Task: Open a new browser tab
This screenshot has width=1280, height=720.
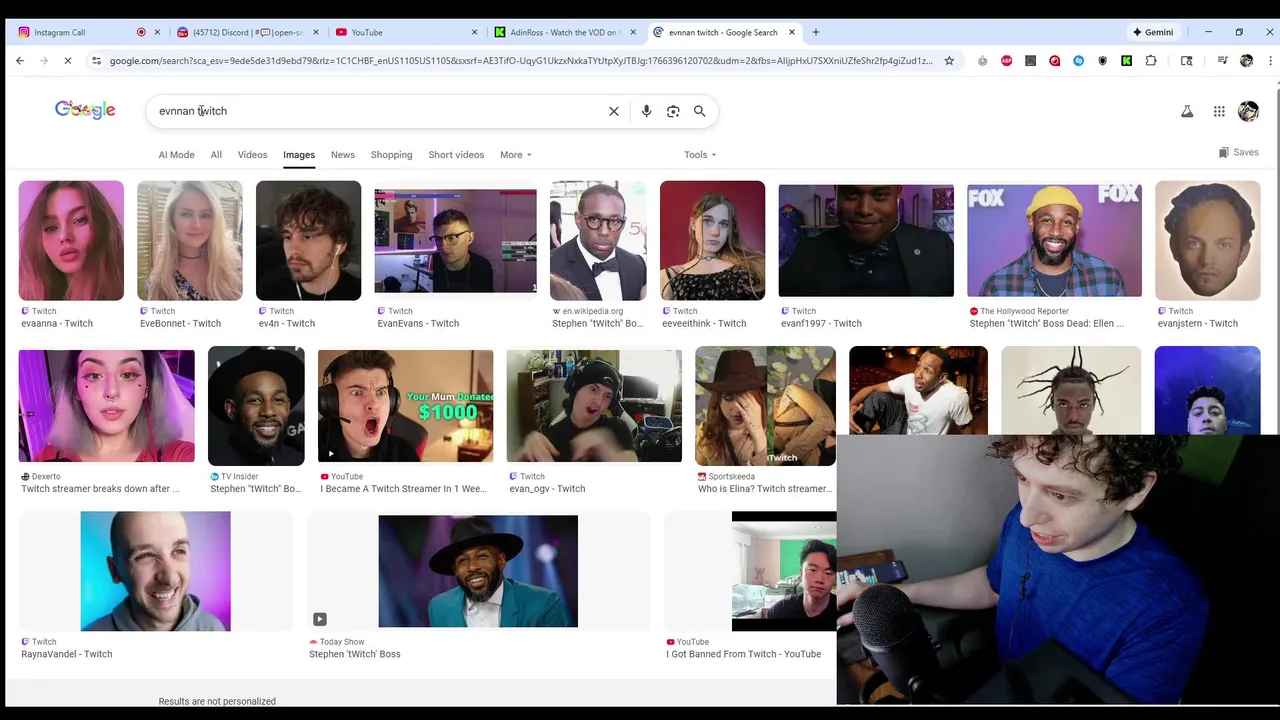Action: click(x=816, y=32)
